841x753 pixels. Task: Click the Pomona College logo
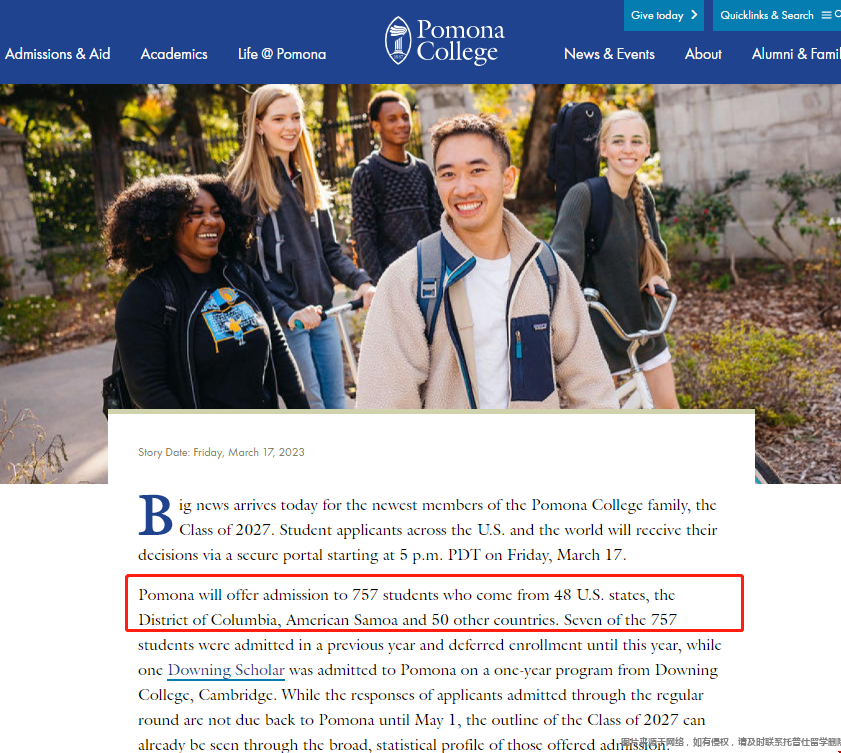[444, 41]
